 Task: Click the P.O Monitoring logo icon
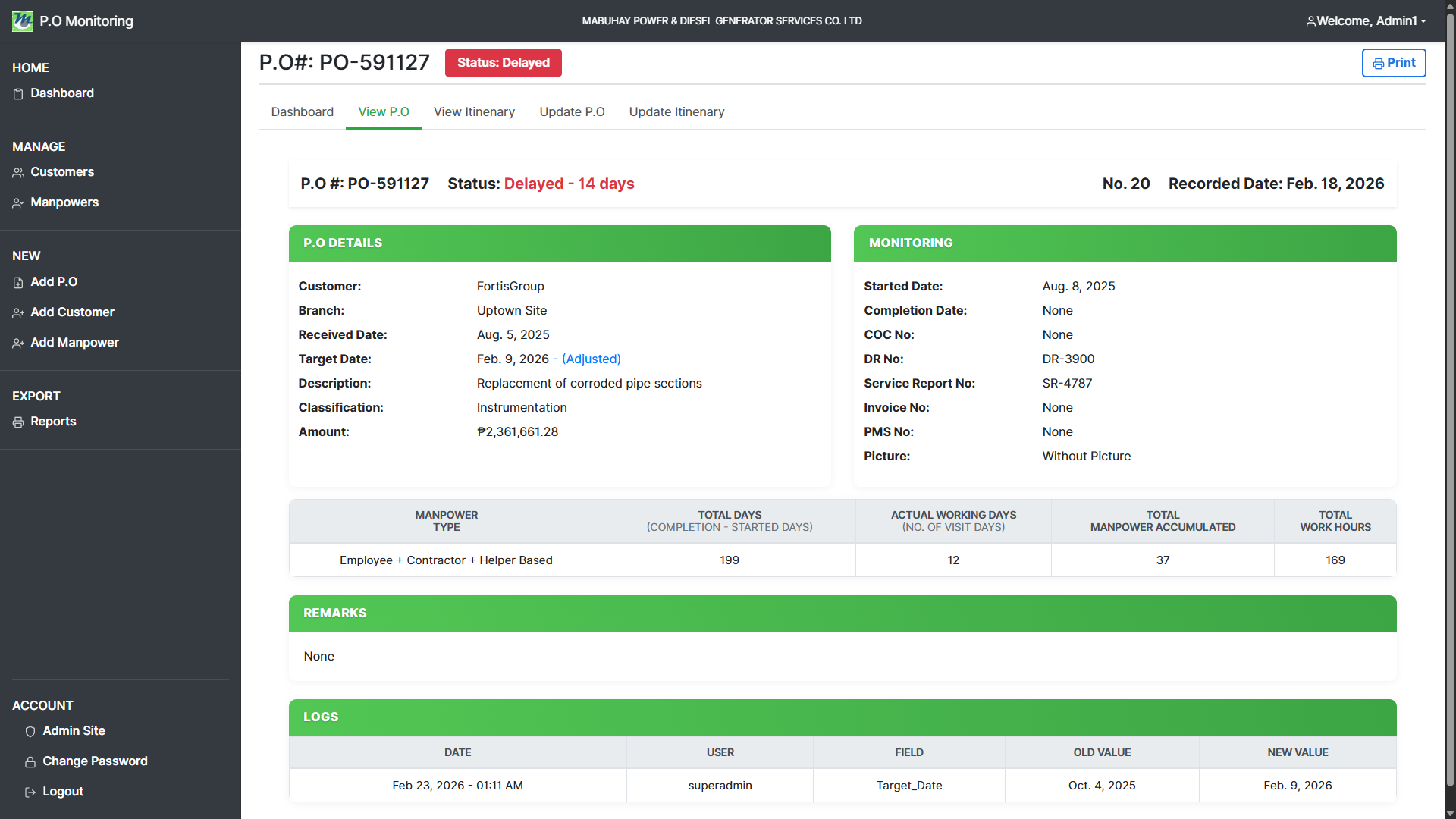pos(22,20)
